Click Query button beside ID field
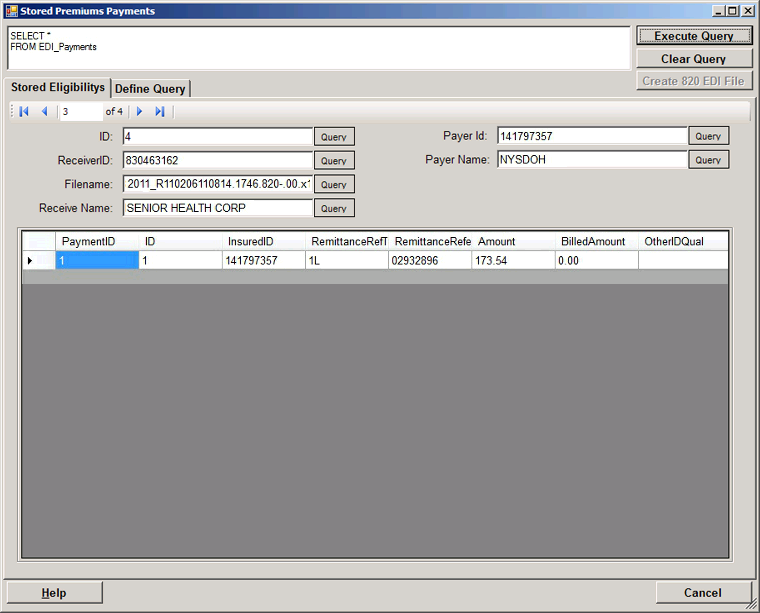Image resolution: width=760 pixels, height=613 pixels. point(334,137)
